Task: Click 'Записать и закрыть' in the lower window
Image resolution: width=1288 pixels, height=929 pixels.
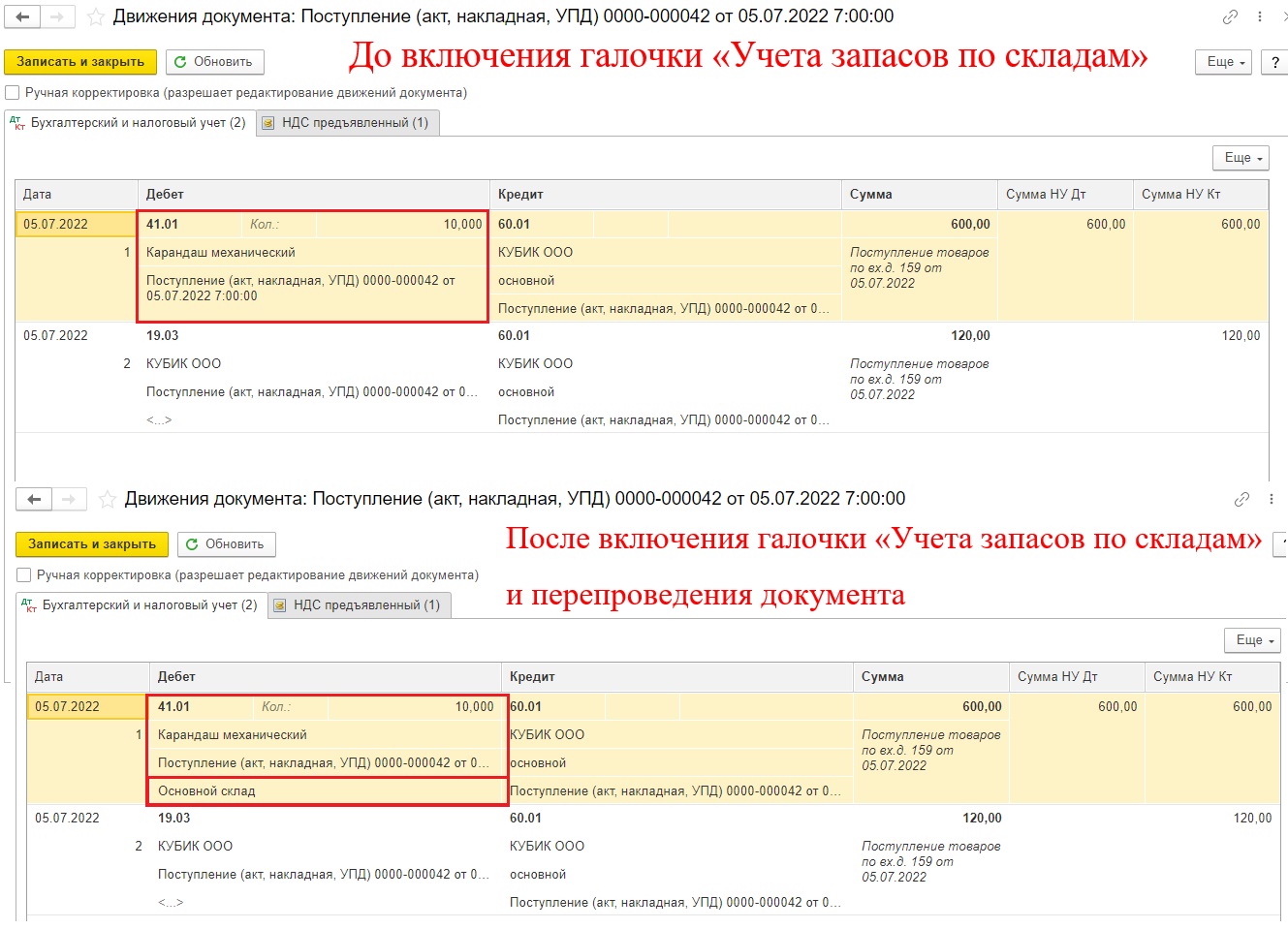Action: pyautogui.click(x=92, y=544)
